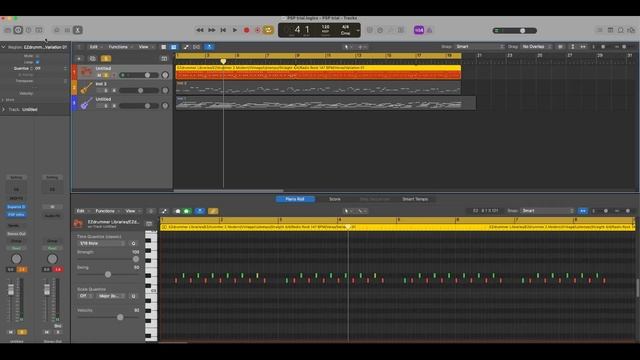Open Tracks area View menu

pos(145,47)
